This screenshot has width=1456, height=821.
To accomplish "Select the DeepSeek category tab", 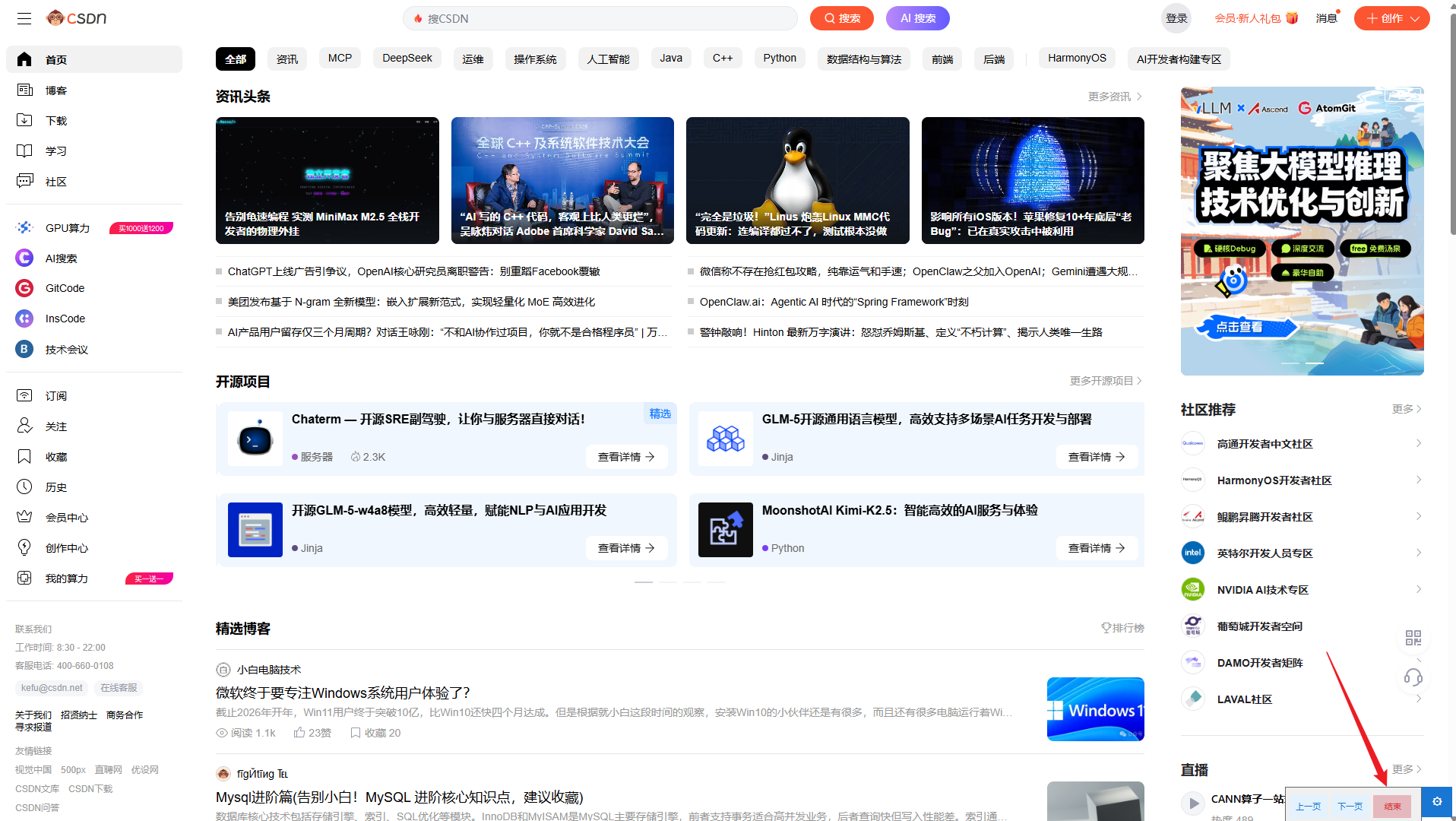I will [x=407, y=58].
